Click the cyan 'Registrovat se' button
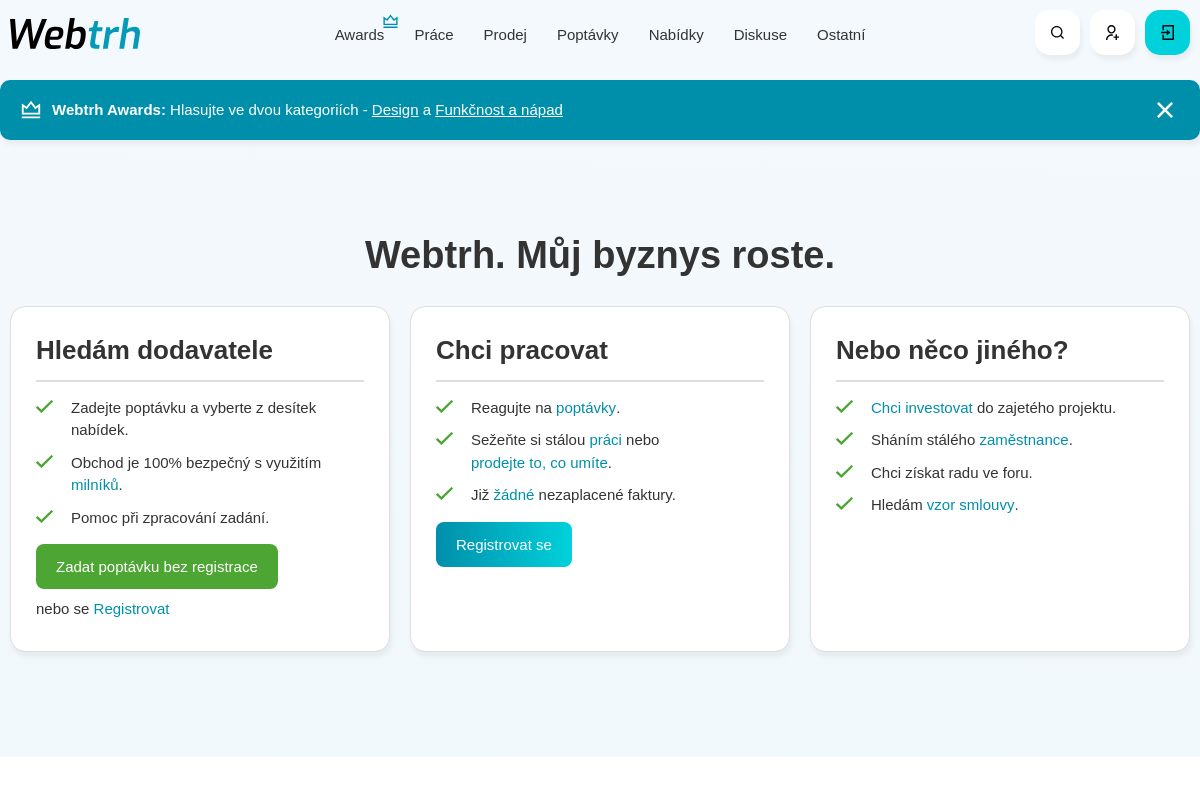This screenshot has height=800, width=1200. click(x=504, y=544)
